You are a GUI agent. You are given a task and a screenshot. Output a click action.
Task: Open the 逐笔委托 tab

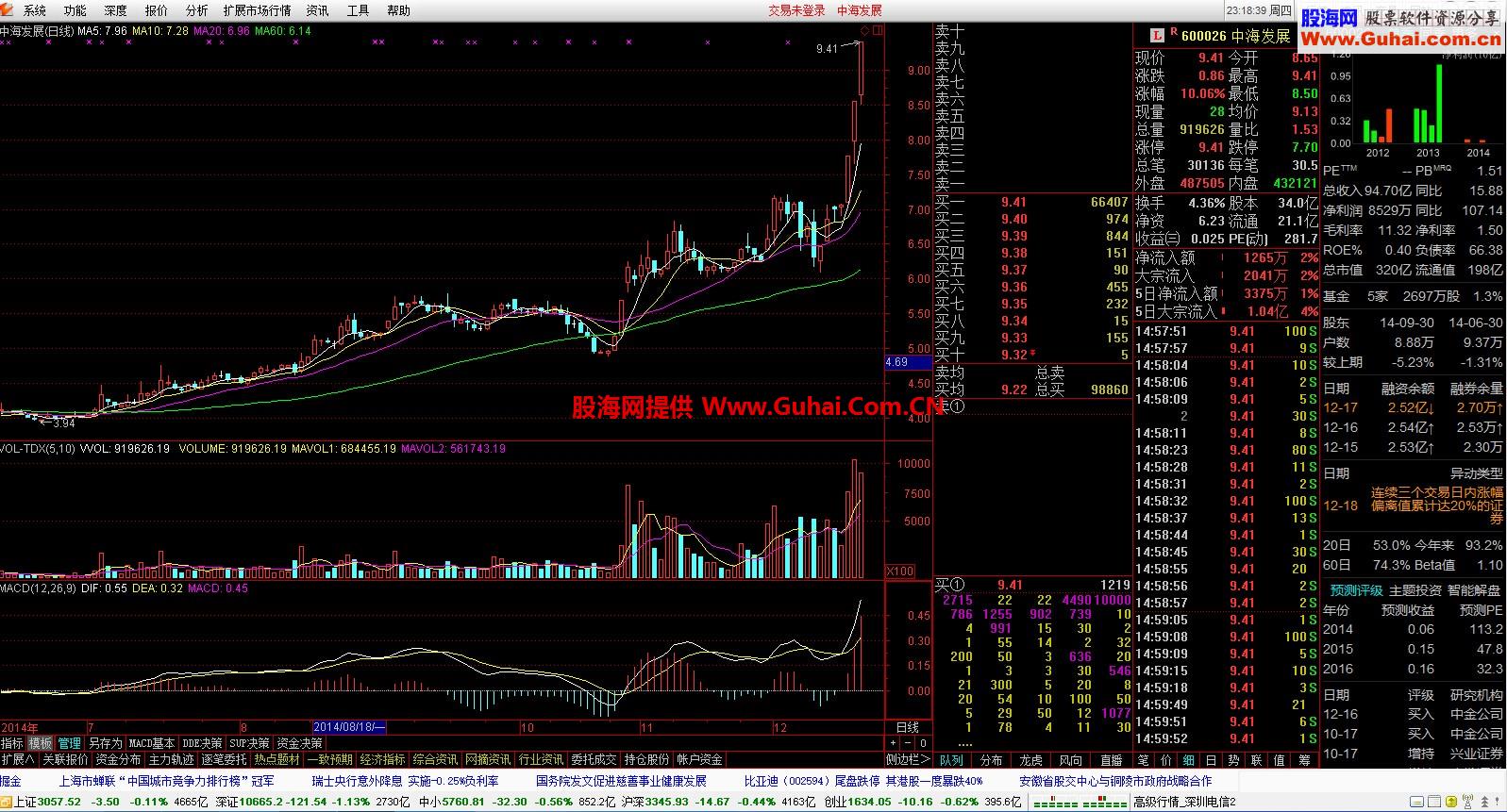pos(224,759)
